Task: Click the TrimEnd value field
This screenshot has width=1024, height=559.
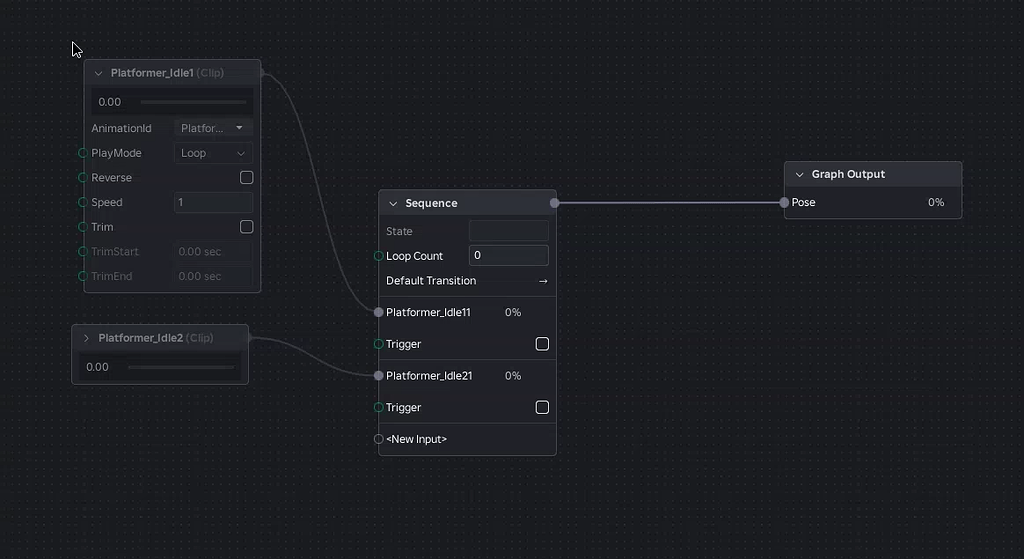Action: pos(214,276)
